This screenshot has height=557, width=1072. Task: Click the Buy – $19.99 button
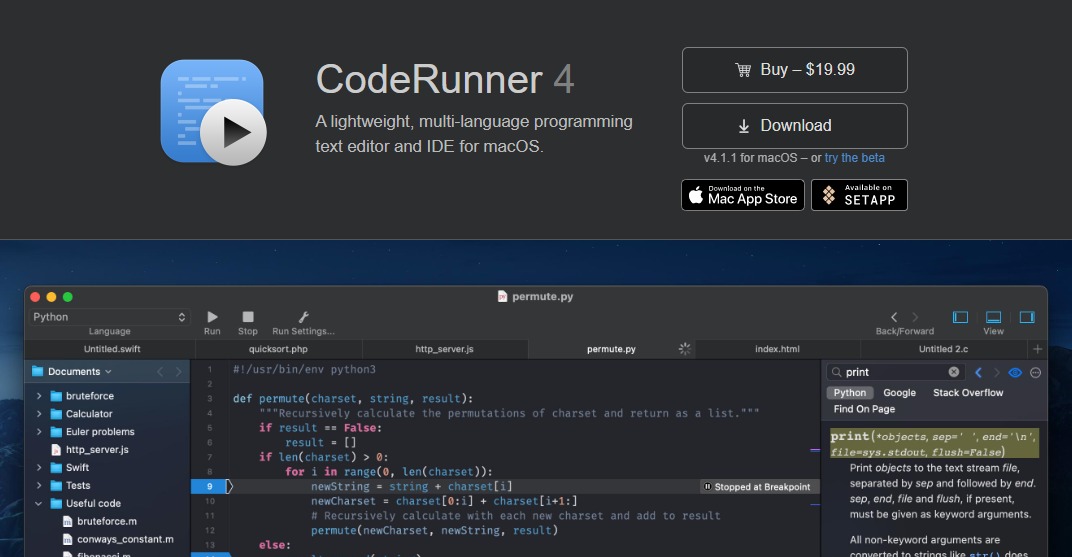(794, 70)
